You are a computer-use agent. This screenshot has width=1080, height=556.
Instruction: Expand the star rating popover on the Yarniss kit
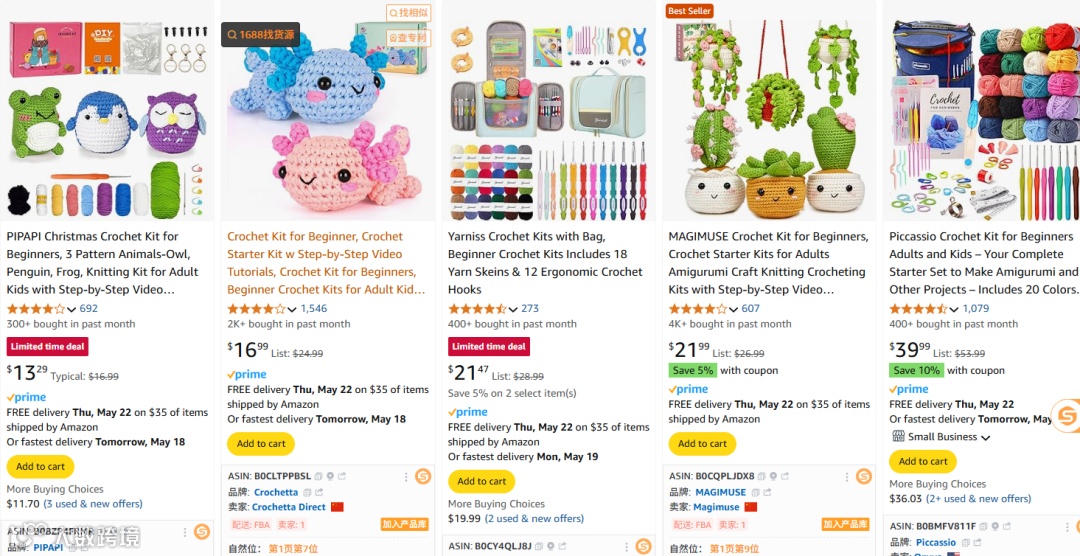coord(512,309)
